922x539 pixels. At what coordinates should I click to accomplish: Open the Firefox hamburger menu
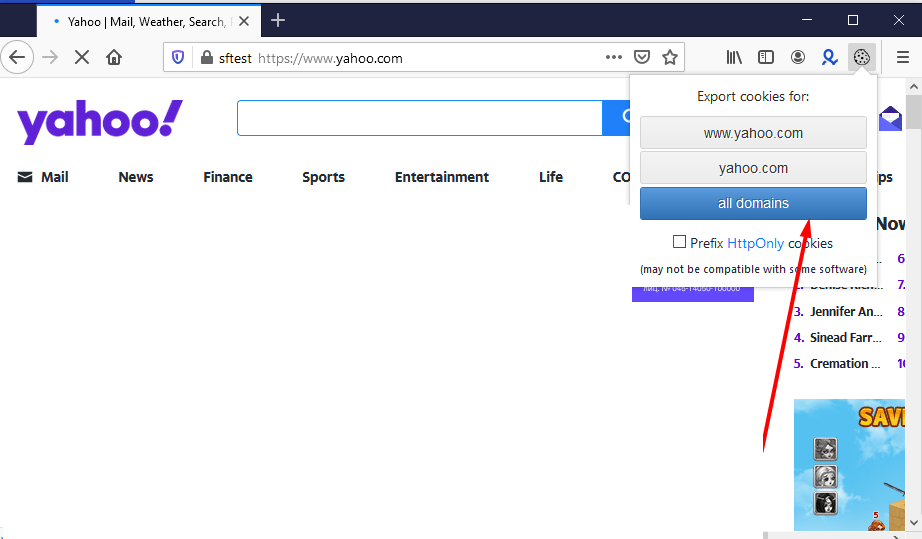pyautogui.click(x=903, y=57)
